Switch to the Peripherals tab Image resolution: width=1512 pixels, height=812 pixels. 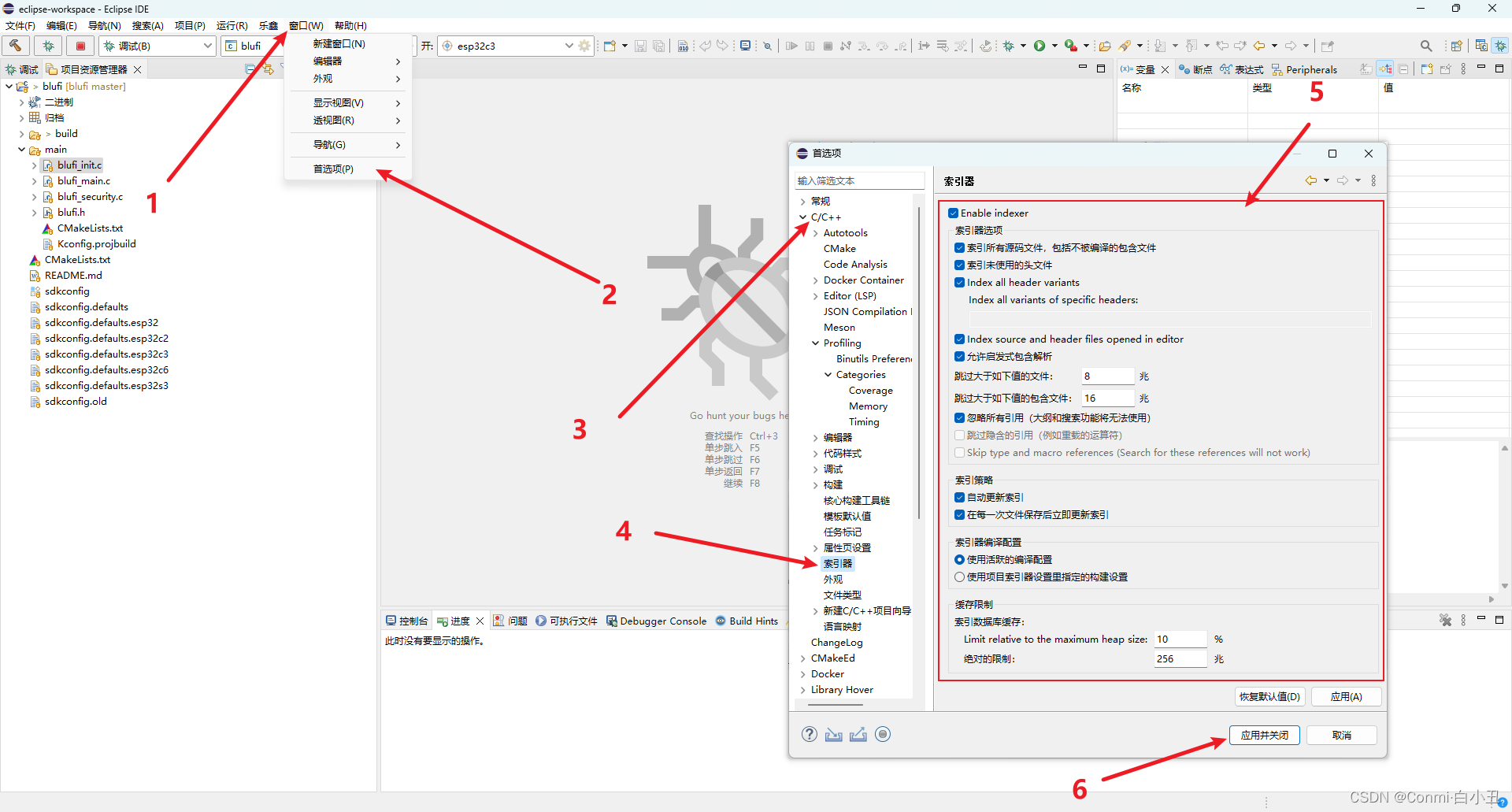click(1304, 69)
